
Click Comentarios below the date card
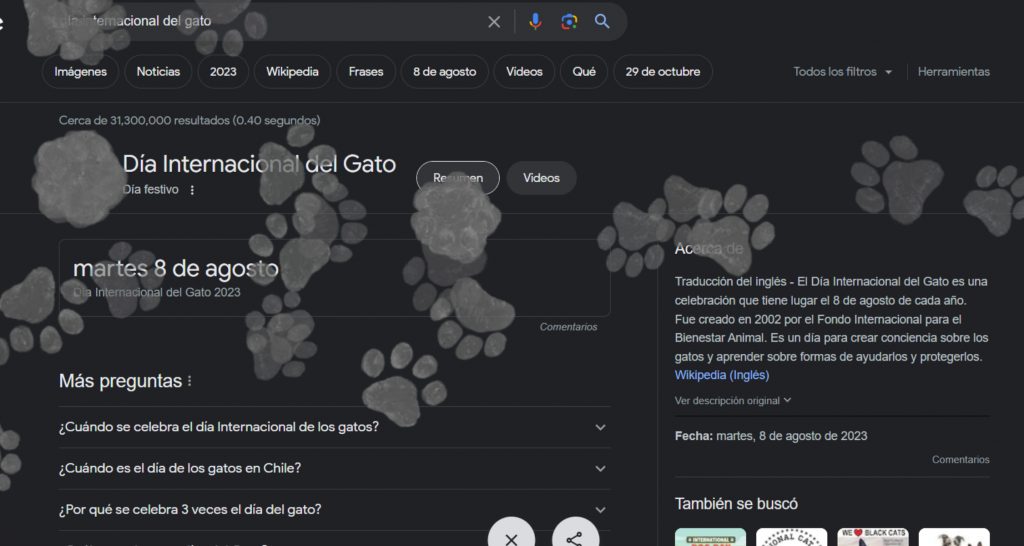click(568, 327)
